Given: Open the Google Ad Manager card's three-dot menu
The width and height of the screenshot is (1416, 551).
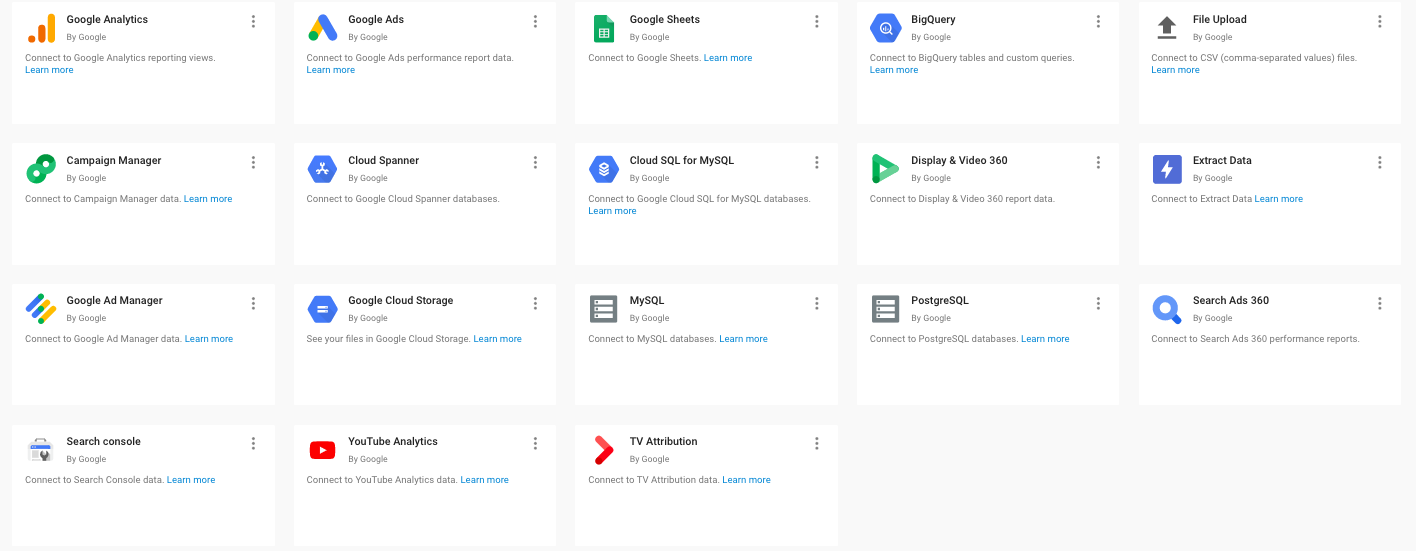Looking at the screenshot, I should pos(254,303).
